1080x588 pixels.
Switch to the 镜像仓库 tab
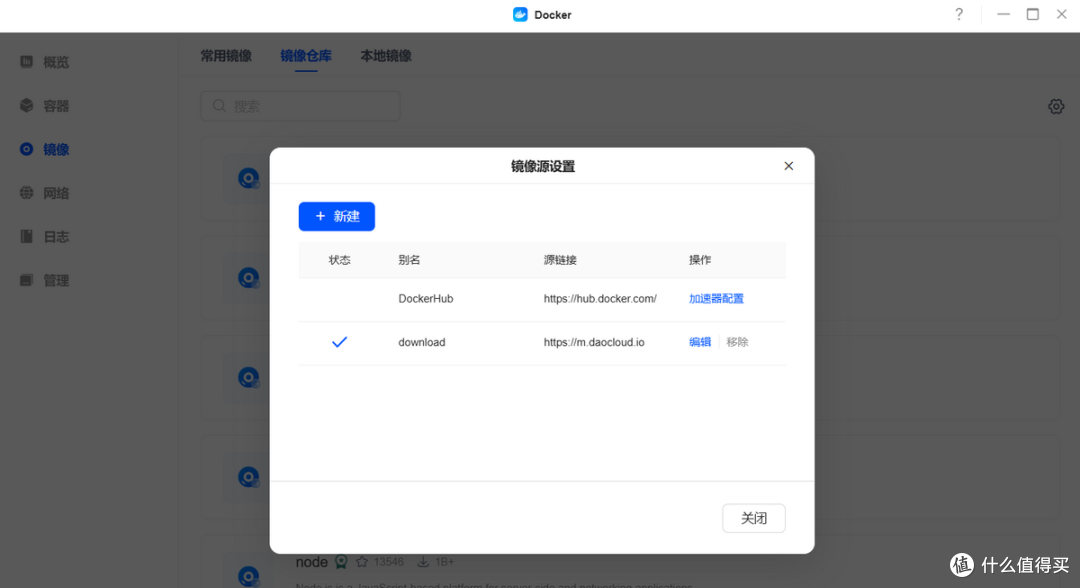click(x=306, y=56)
